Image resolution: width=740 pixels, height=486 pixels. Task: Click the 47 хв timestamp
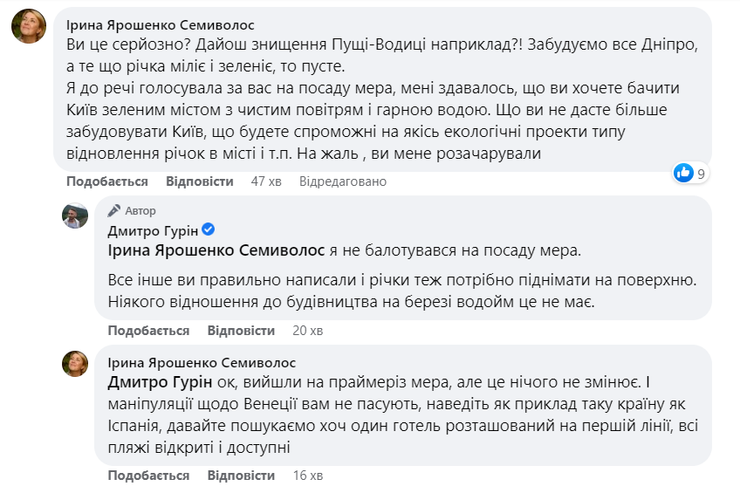266,181
